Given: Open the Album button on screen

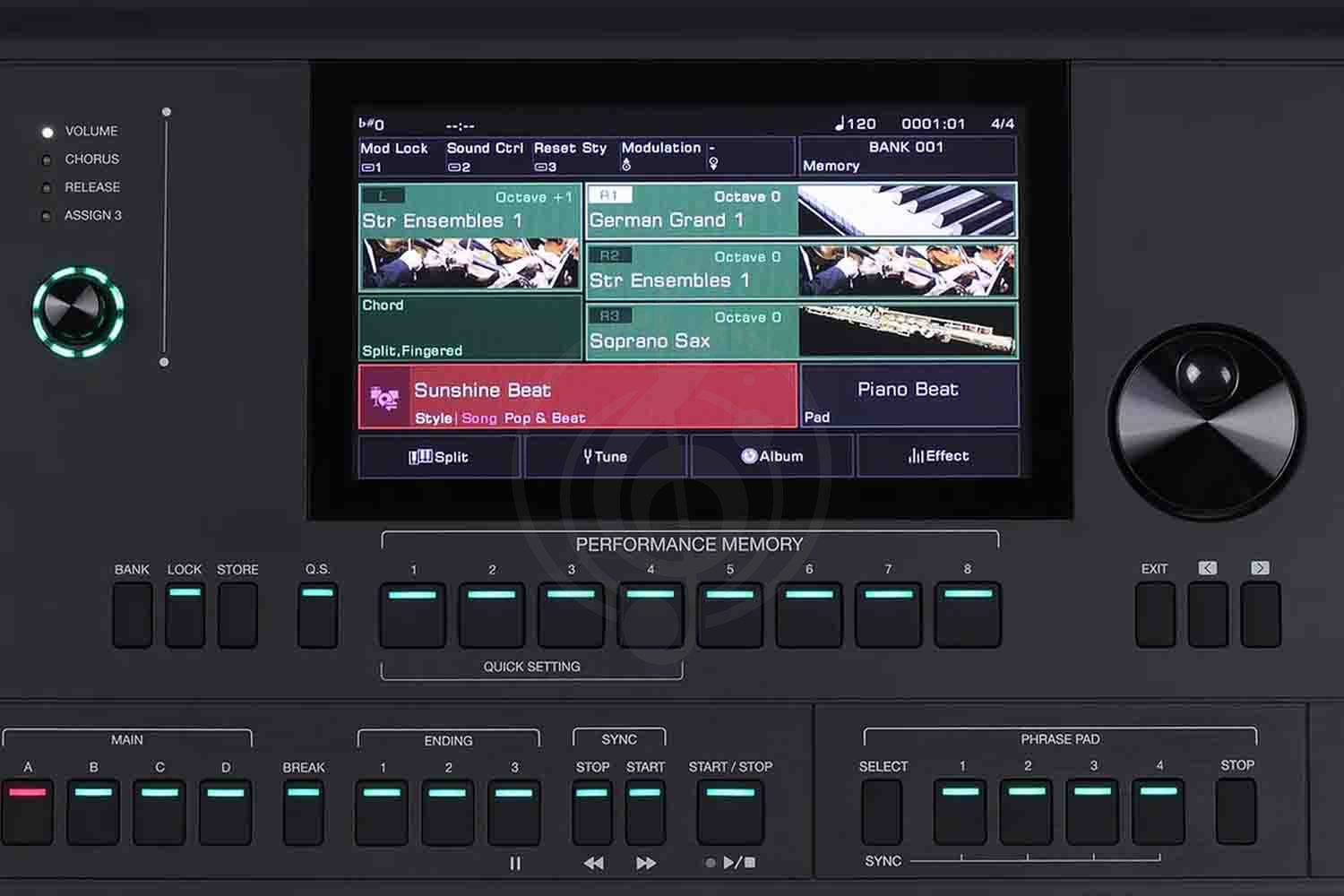Looking at the screenshot, I should pyautogui.click(x=772, y=457).
